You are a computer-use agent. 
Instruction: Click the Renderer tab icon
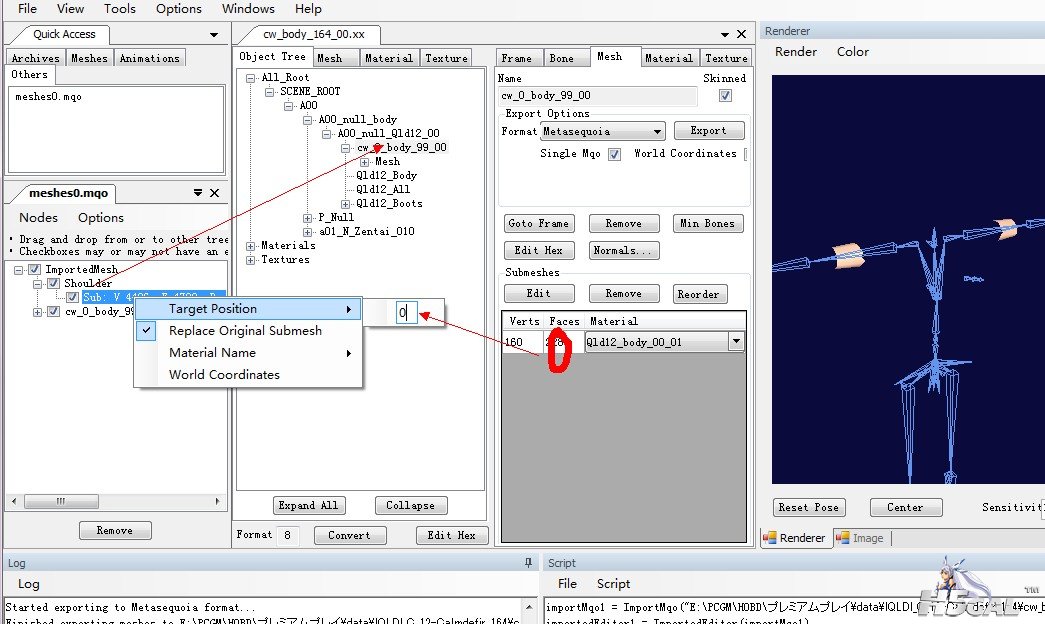[x=770, y=538]
